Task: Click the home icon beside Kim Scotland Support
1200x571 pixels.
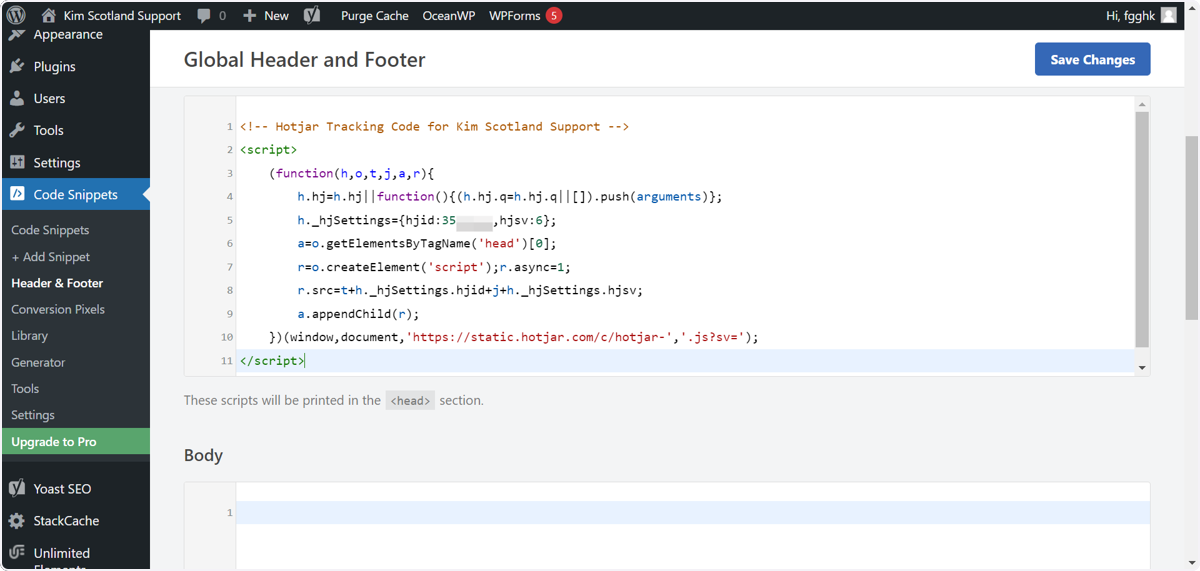Action: coord(48,15)
